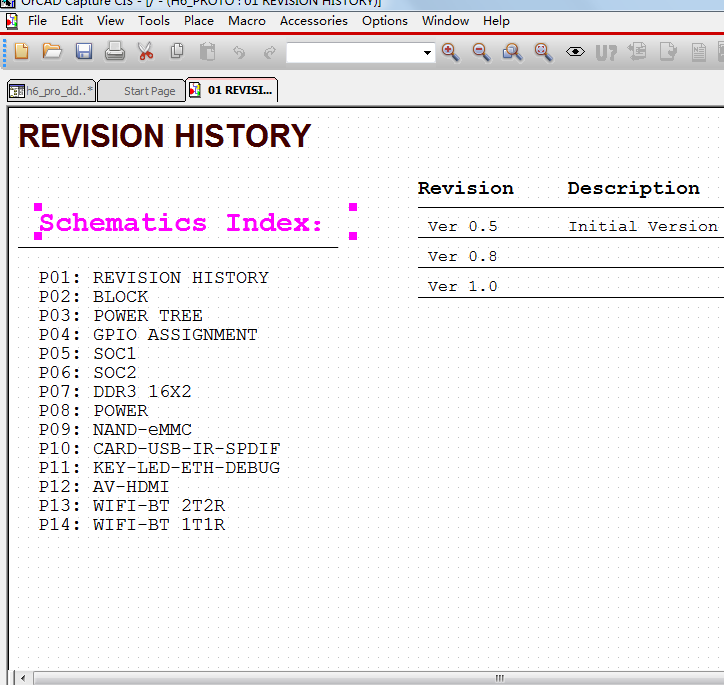The width and height of the screenshot is (724, 685).
Task: Create a new document with New icon
Action: [22, 52]
